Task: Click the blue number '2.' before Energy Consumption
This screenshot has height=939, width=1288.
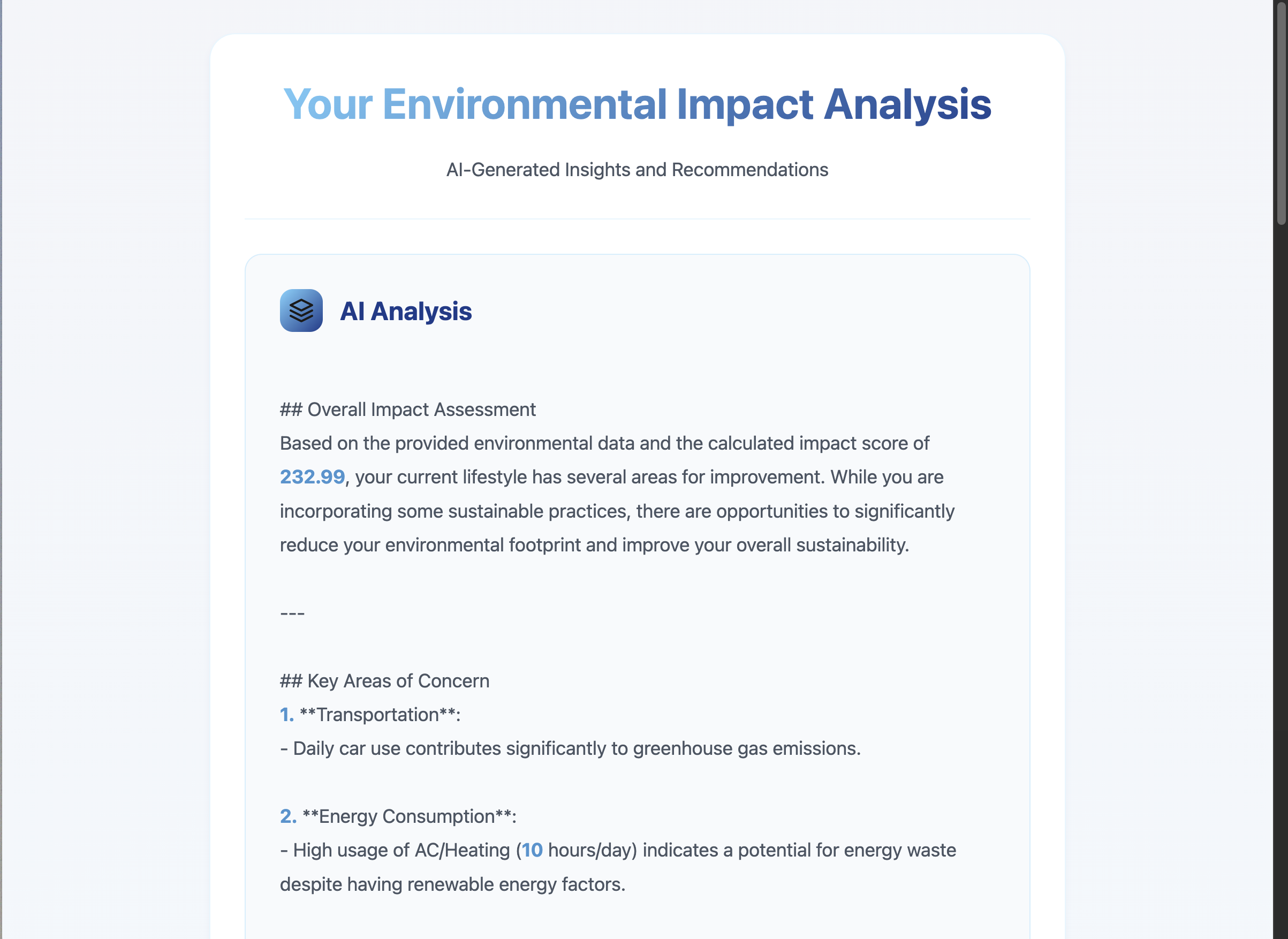Action: (x=287, y=816)
